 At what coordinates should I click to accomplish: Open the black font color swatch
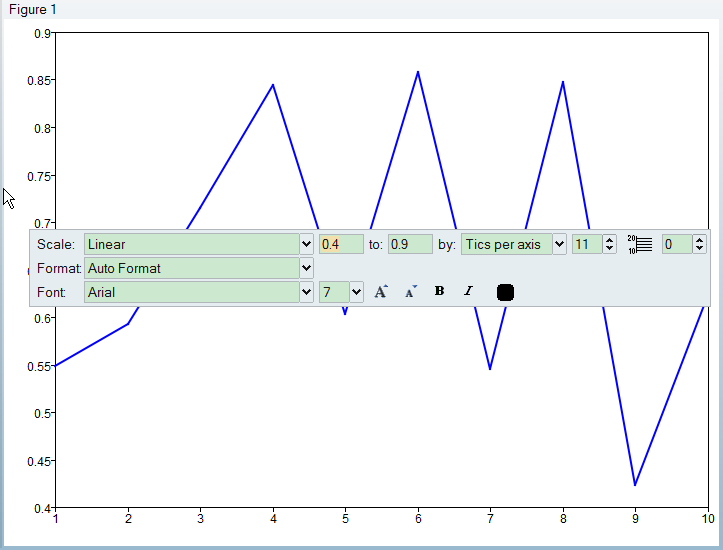pyautogui.click(x=505, y=292)
